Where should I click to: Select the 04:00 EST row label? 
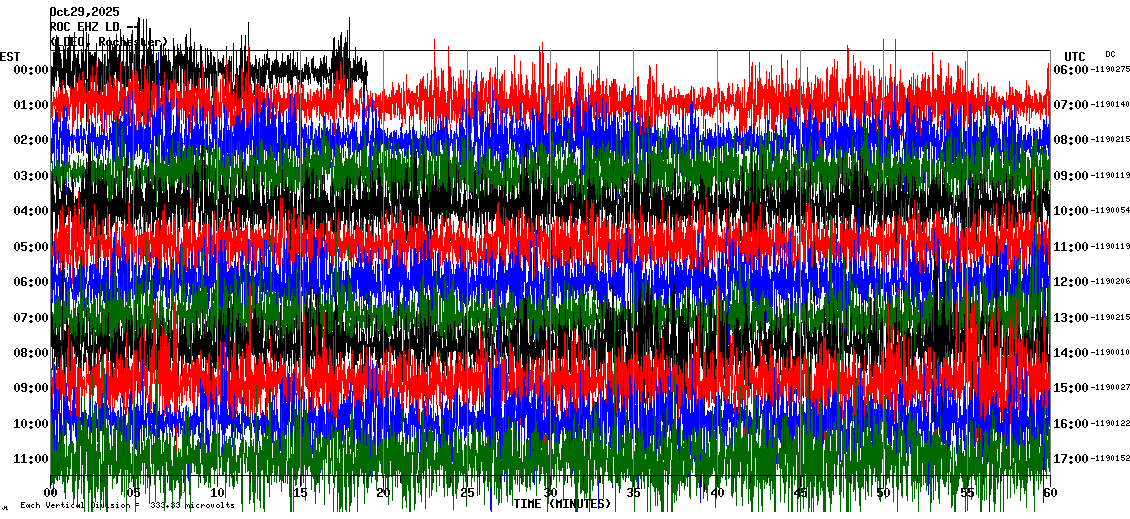[x=31, y=211]
